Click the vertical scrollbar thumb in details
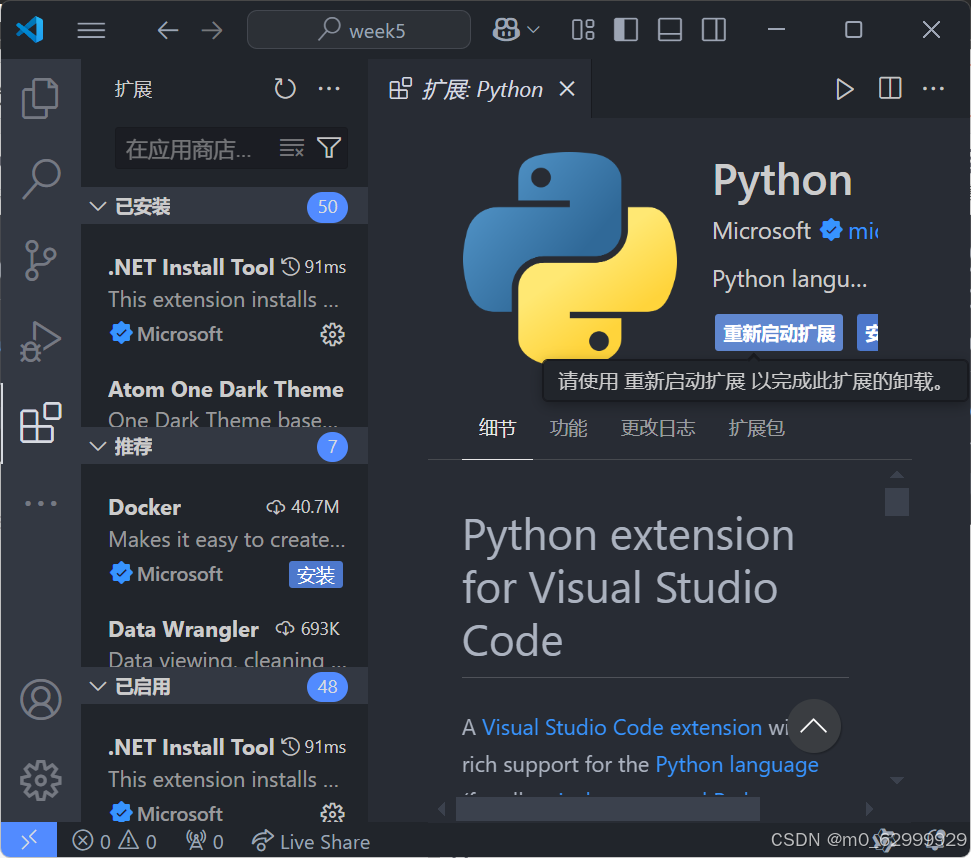971x858 pixels. (897, 502)
